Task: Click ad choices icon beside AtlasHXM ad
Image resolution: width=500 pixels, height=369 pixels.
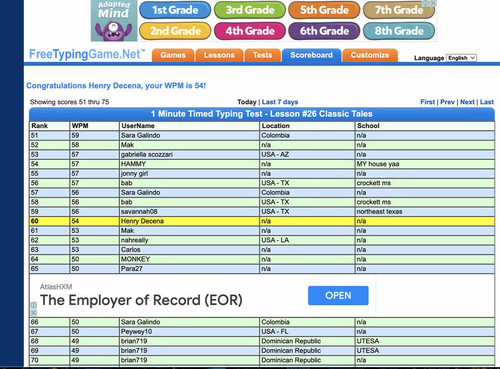Action: pos(34,305)
